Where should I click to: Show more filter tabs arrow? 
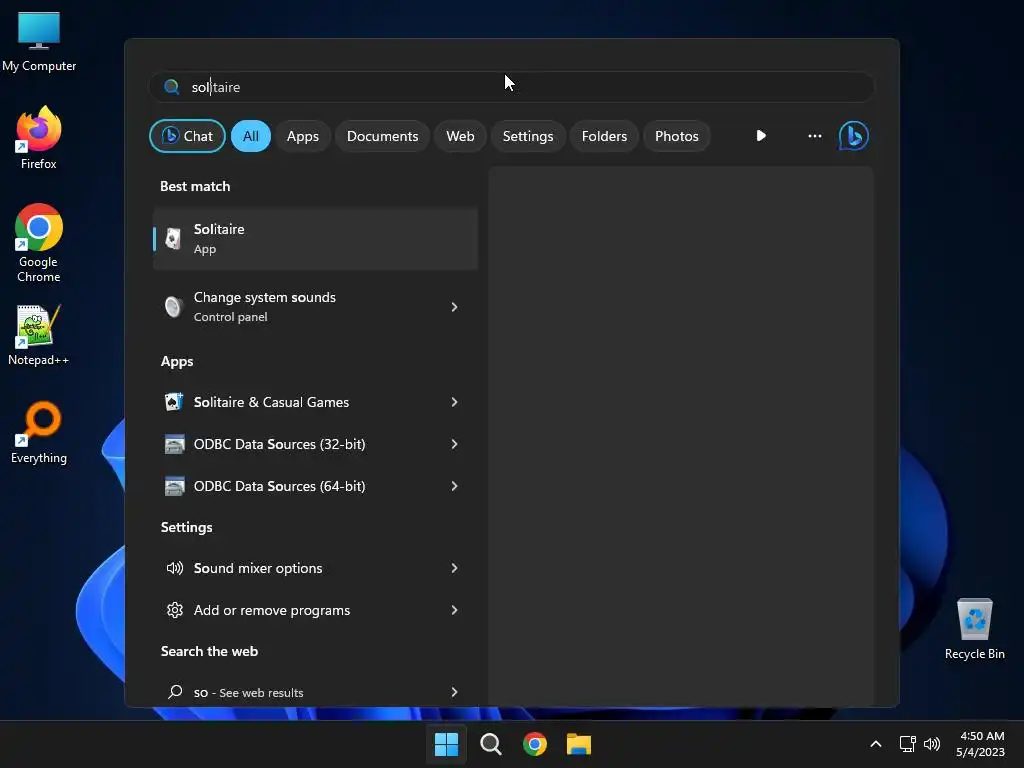pyautogui.click(x=761, y=136)
